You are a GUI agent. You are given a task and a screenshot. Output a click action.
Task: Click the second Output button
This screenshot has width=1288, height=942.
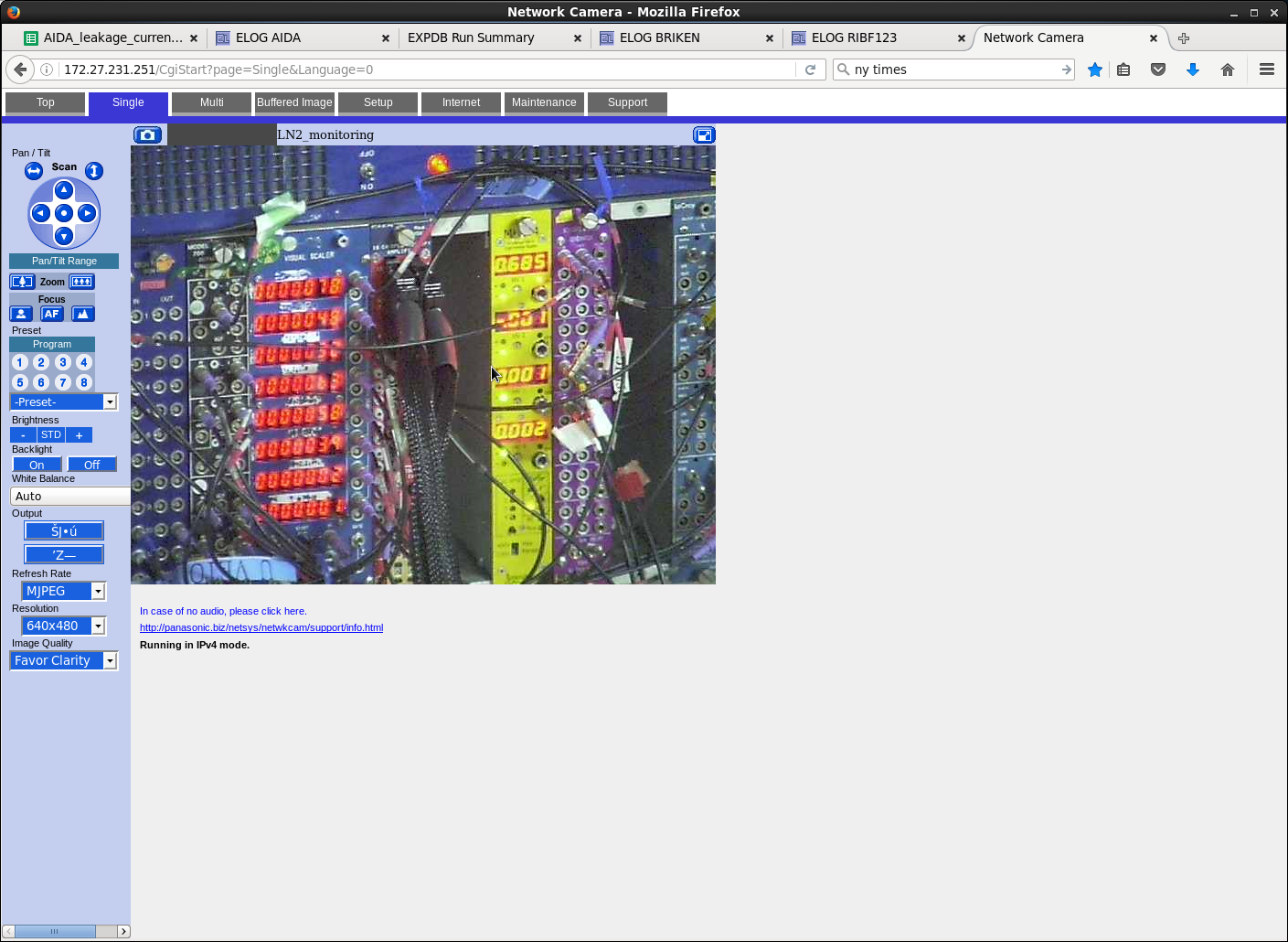pyautogui.click(x=64, y=554)
